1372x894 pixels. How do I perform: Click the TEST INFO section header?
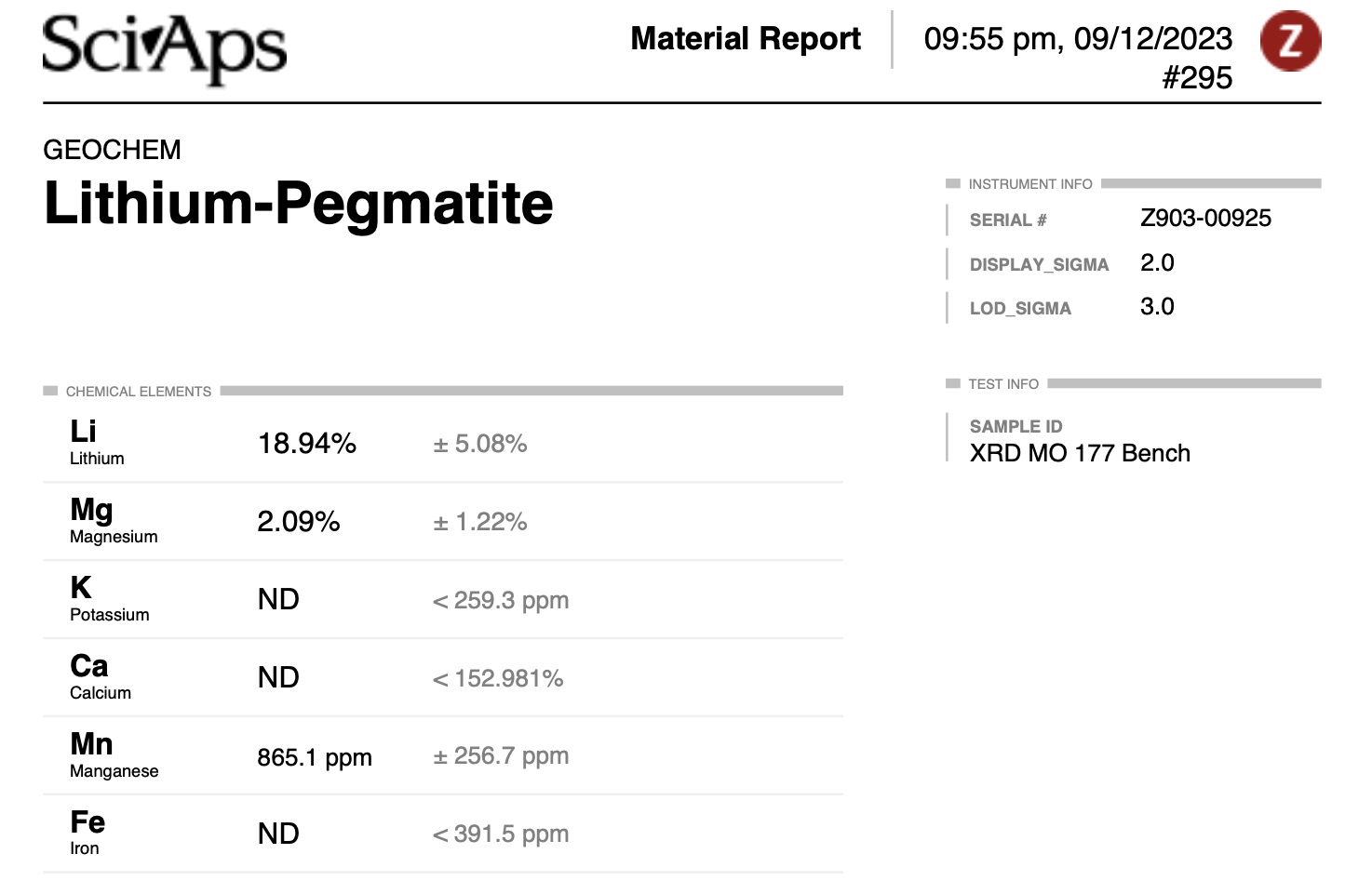(x=1003, y=384)
